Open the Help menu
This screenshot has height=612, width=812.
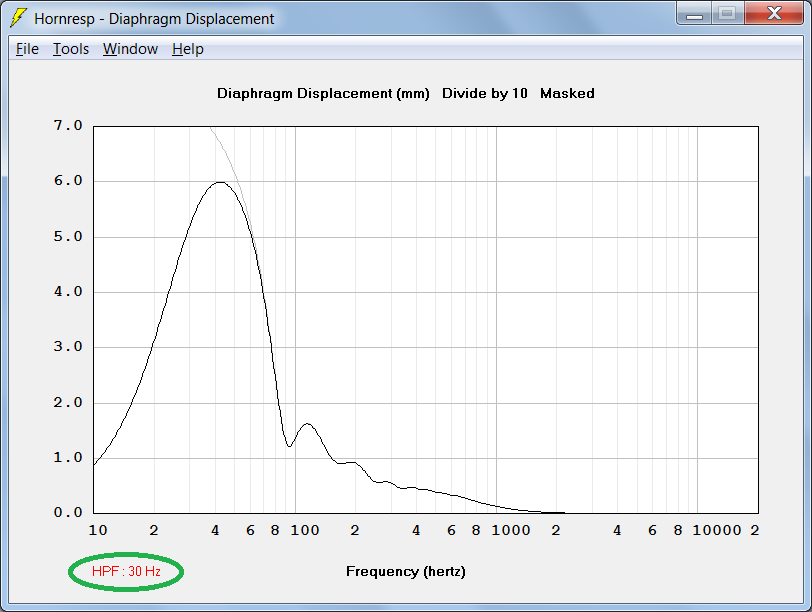pos(187,49)
